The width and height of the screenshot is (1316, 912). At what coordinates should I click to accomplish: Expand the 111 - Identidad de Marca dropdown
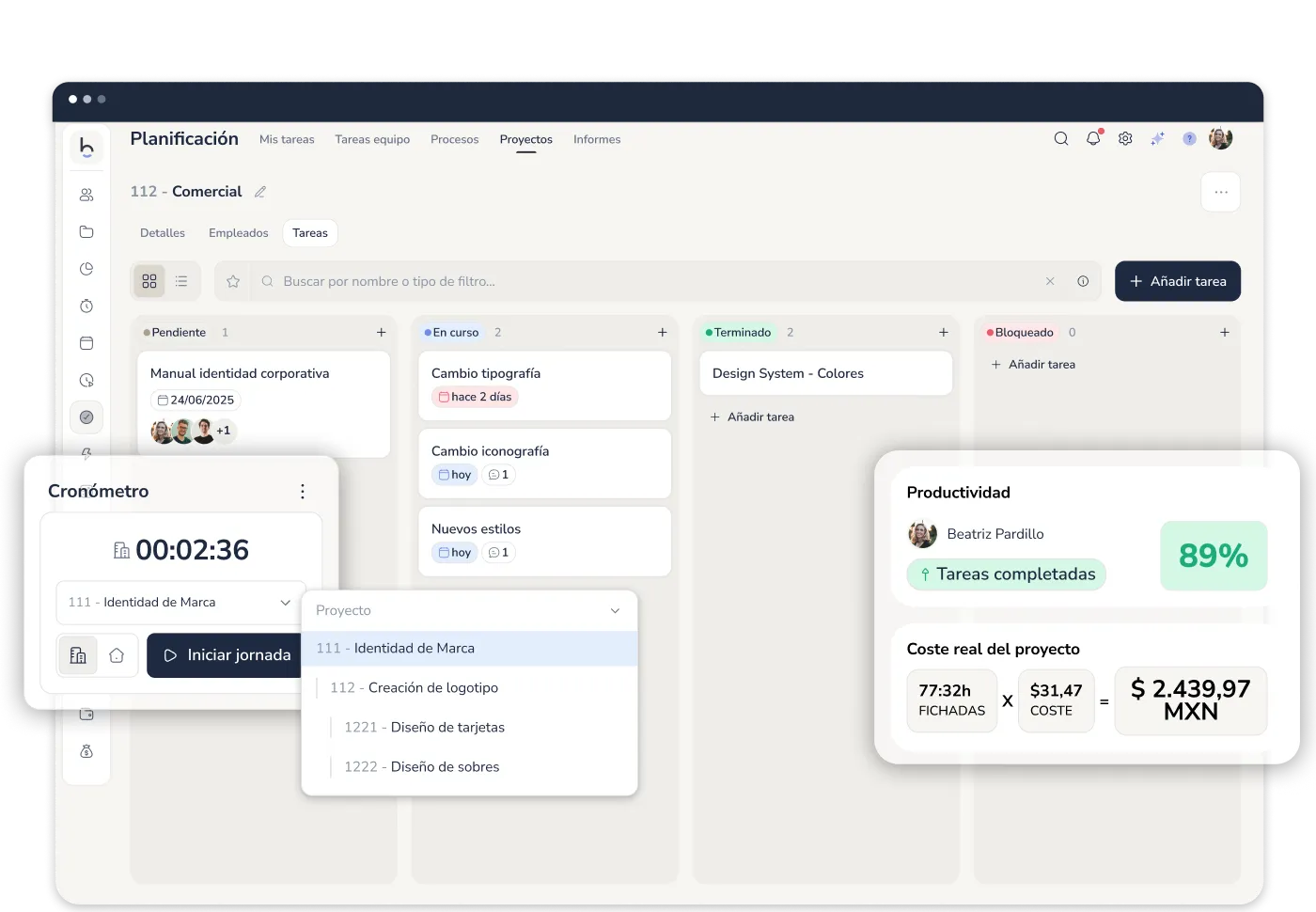pyautogui.click(x=180, y=603)
